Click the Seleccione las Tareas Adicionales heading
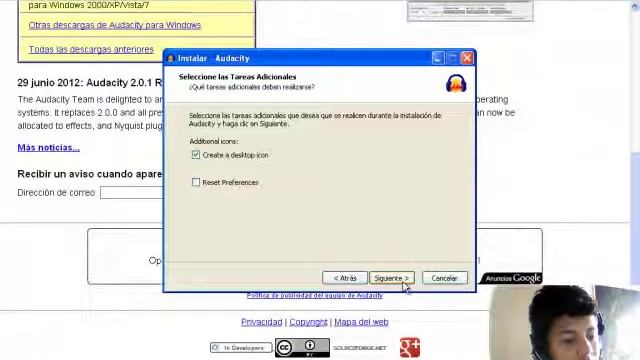Screen dimensions: 640x360 point(238,77)
